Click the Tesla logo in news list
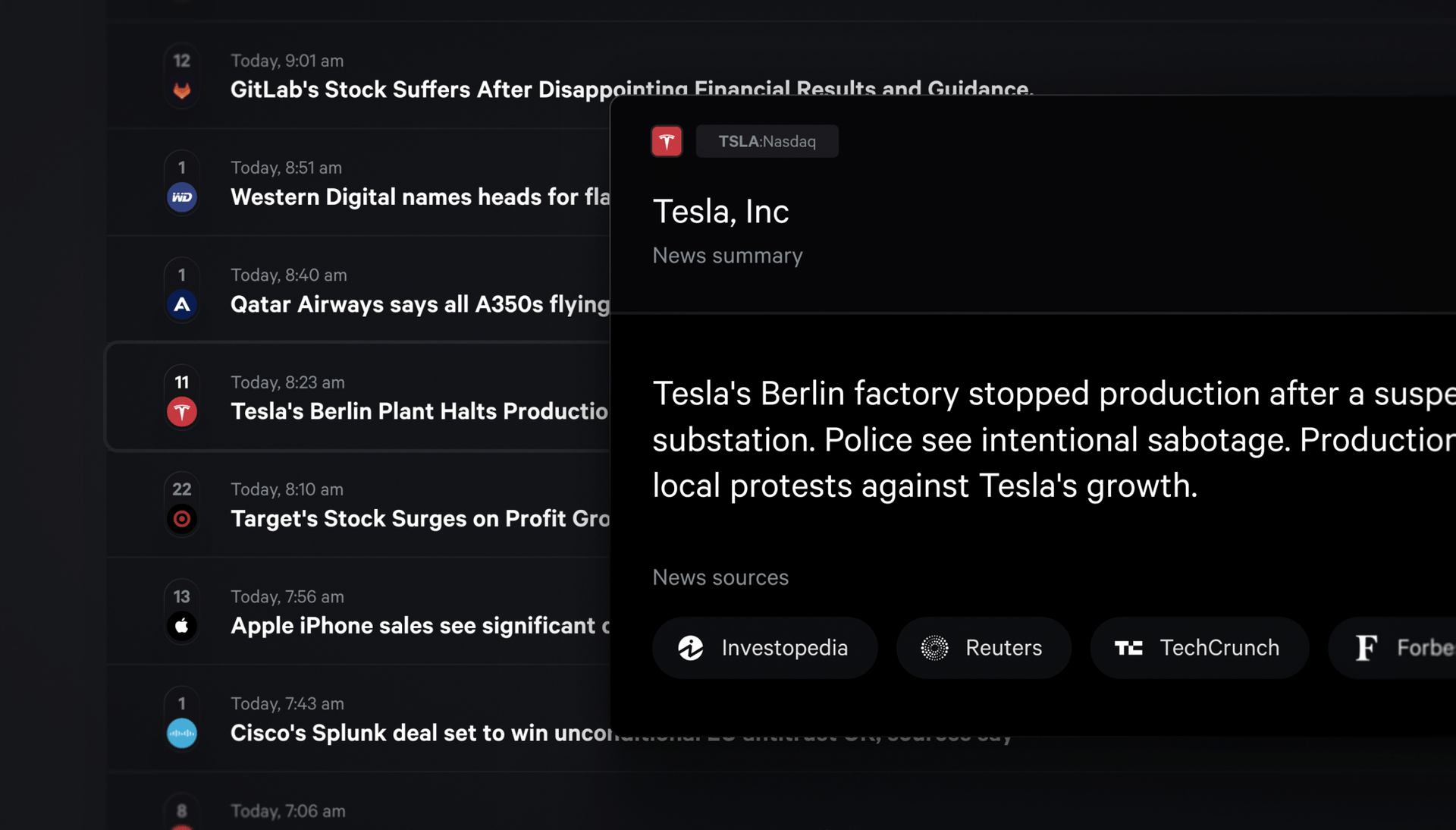This screenshot has width=1456, height=830. click(182, 412)
